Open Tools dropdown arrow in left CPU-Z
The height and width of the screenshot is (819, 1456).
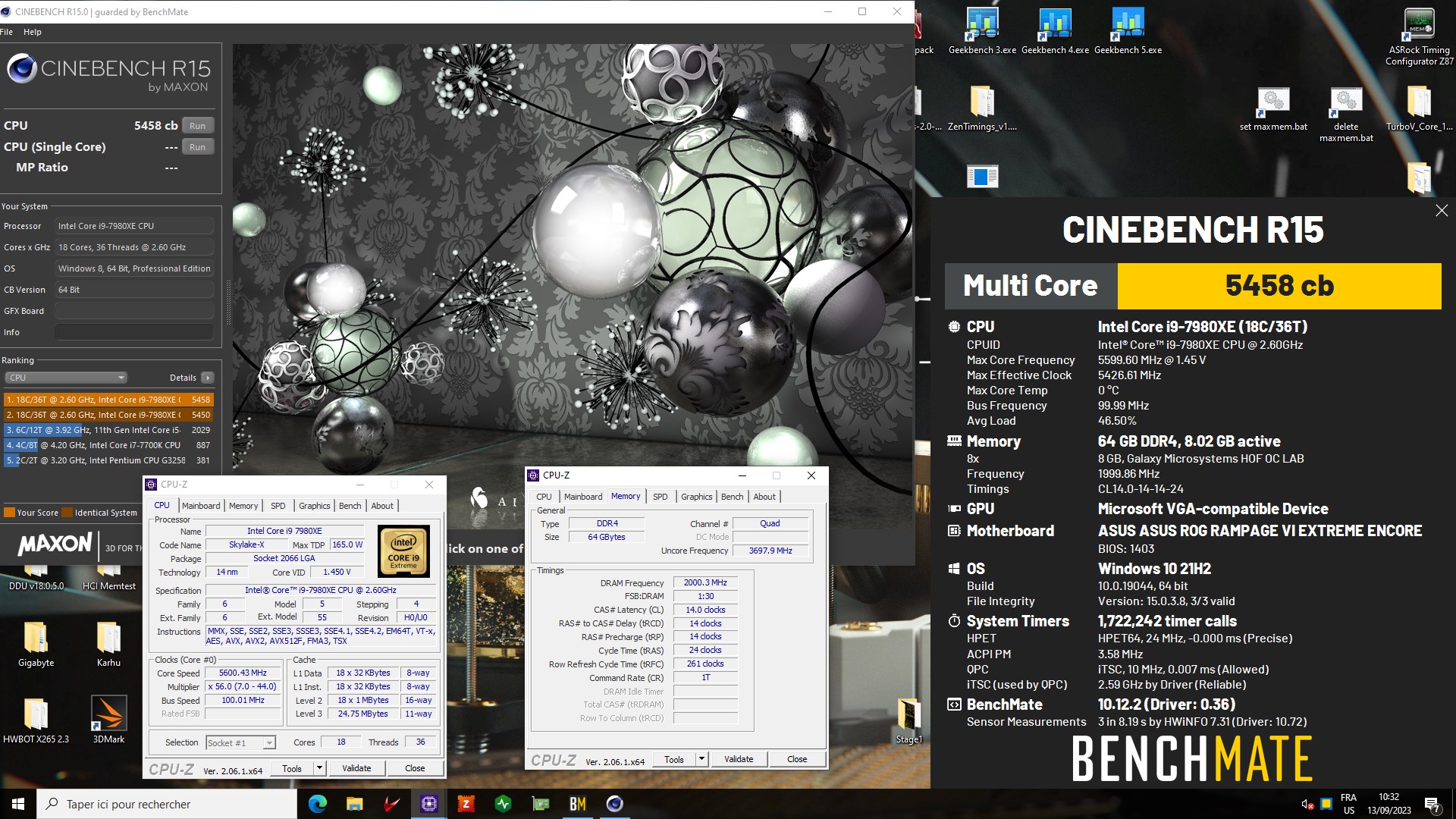(319, 768)
